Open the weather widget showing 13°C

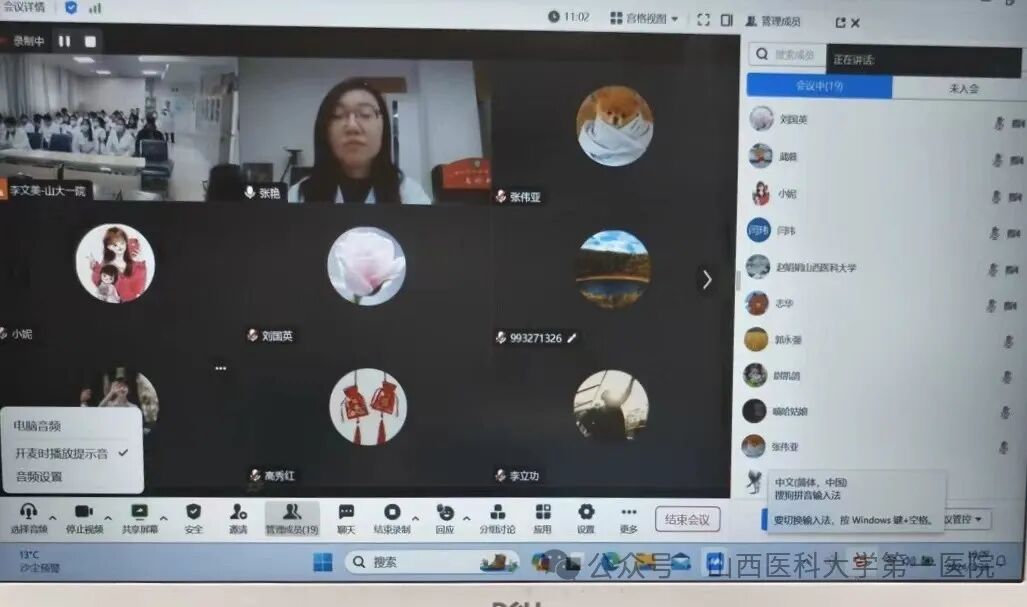click(39, 561)
